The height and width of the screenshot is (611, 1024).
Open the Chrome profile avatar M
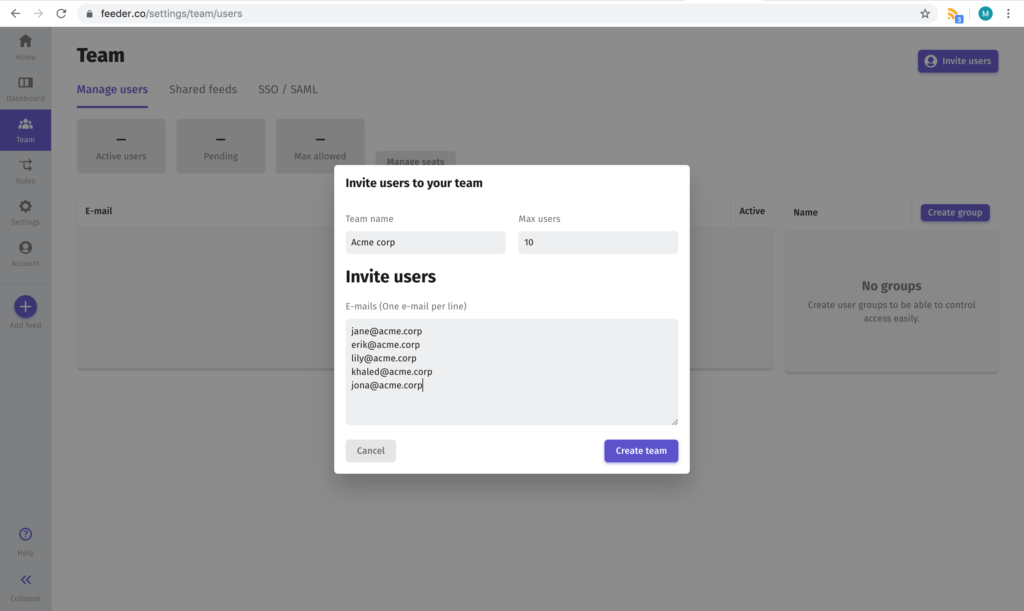[985, 13]
